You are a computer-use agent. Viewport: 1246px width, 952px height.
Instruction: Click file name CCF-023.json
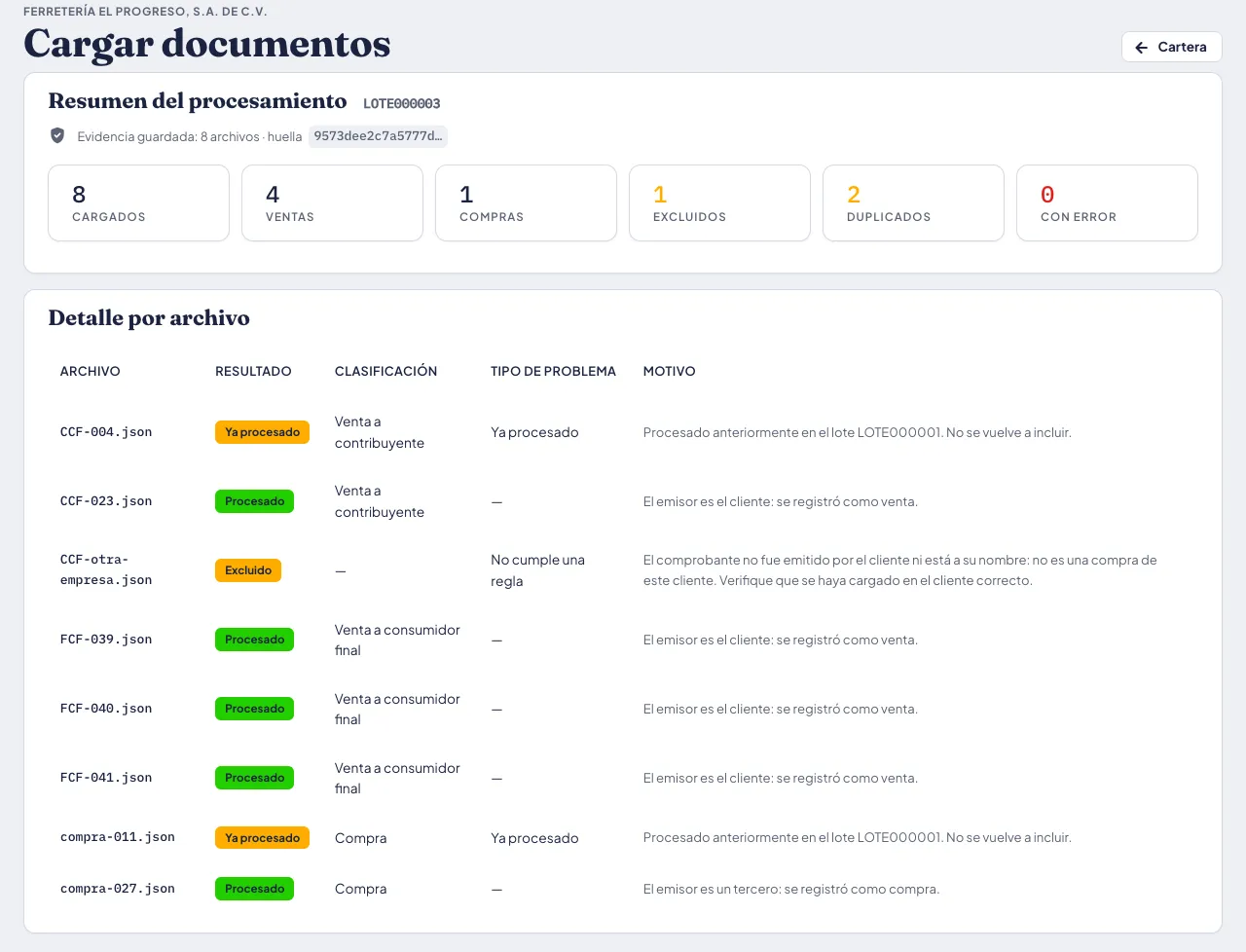(x=106, y=501)
